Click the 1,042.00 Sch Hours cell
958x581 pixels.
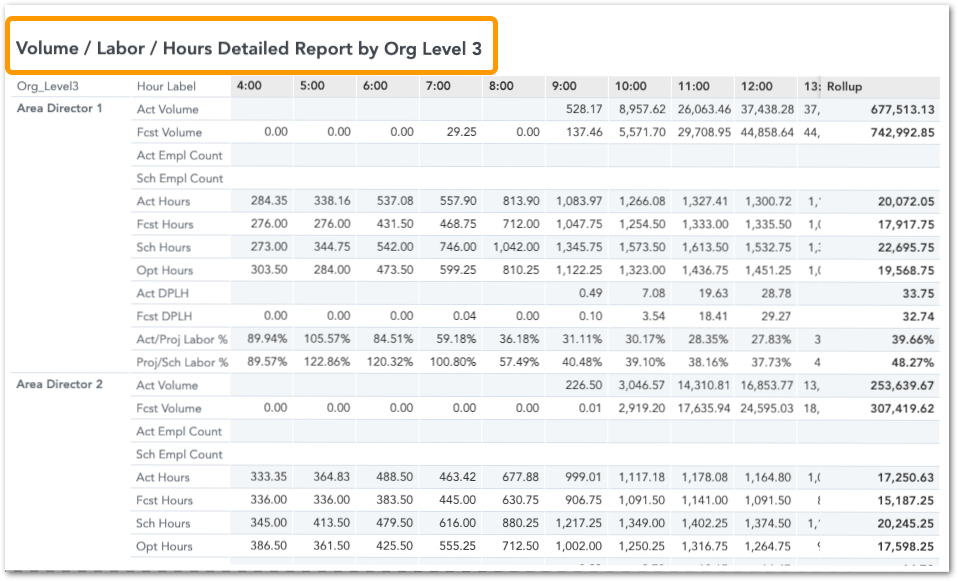515,247
